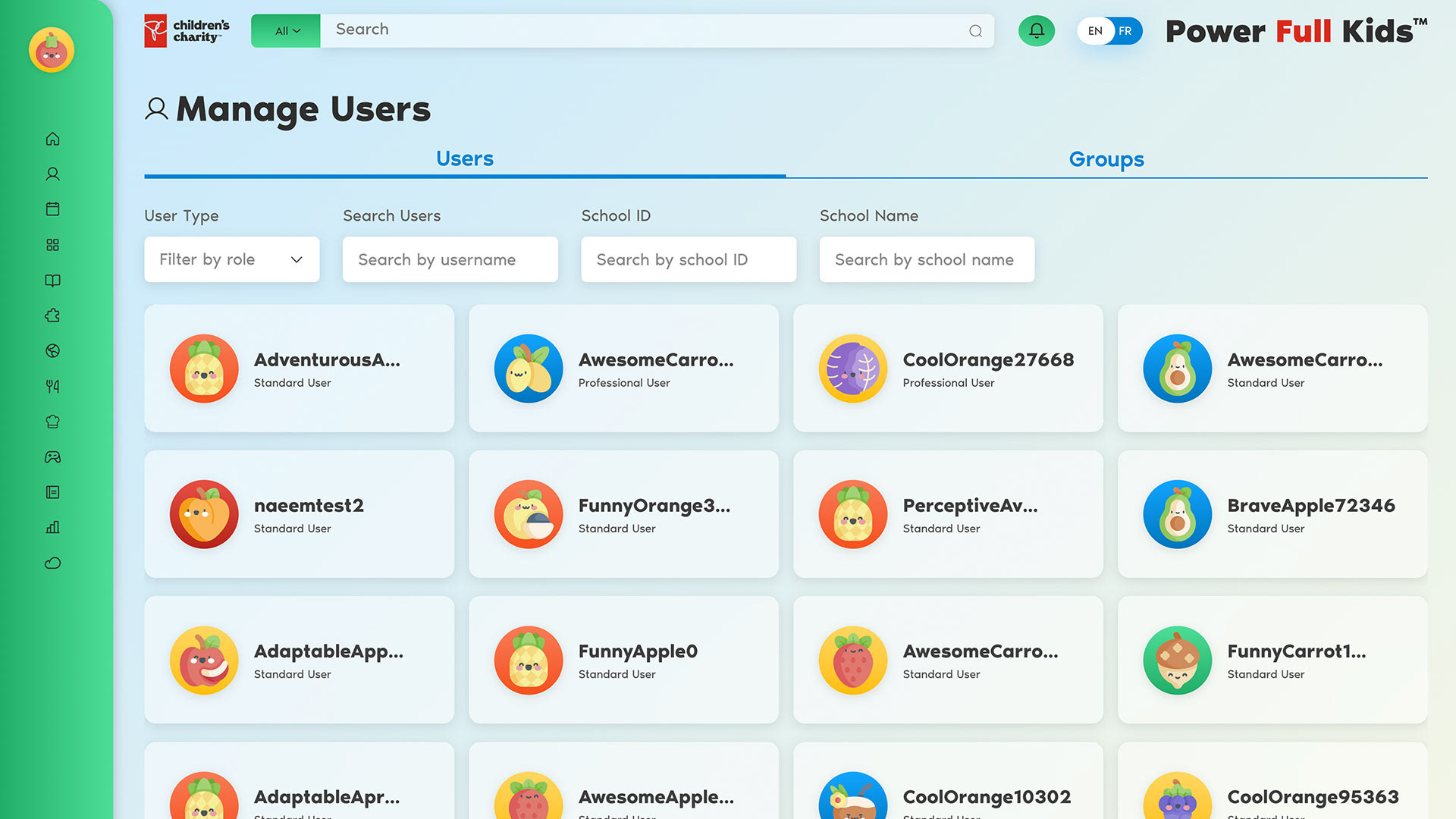Click the tomato profile avatar in sidebar
This screenshot has width=1456, height=819.
pyautogui.click(x=52, y=51)
